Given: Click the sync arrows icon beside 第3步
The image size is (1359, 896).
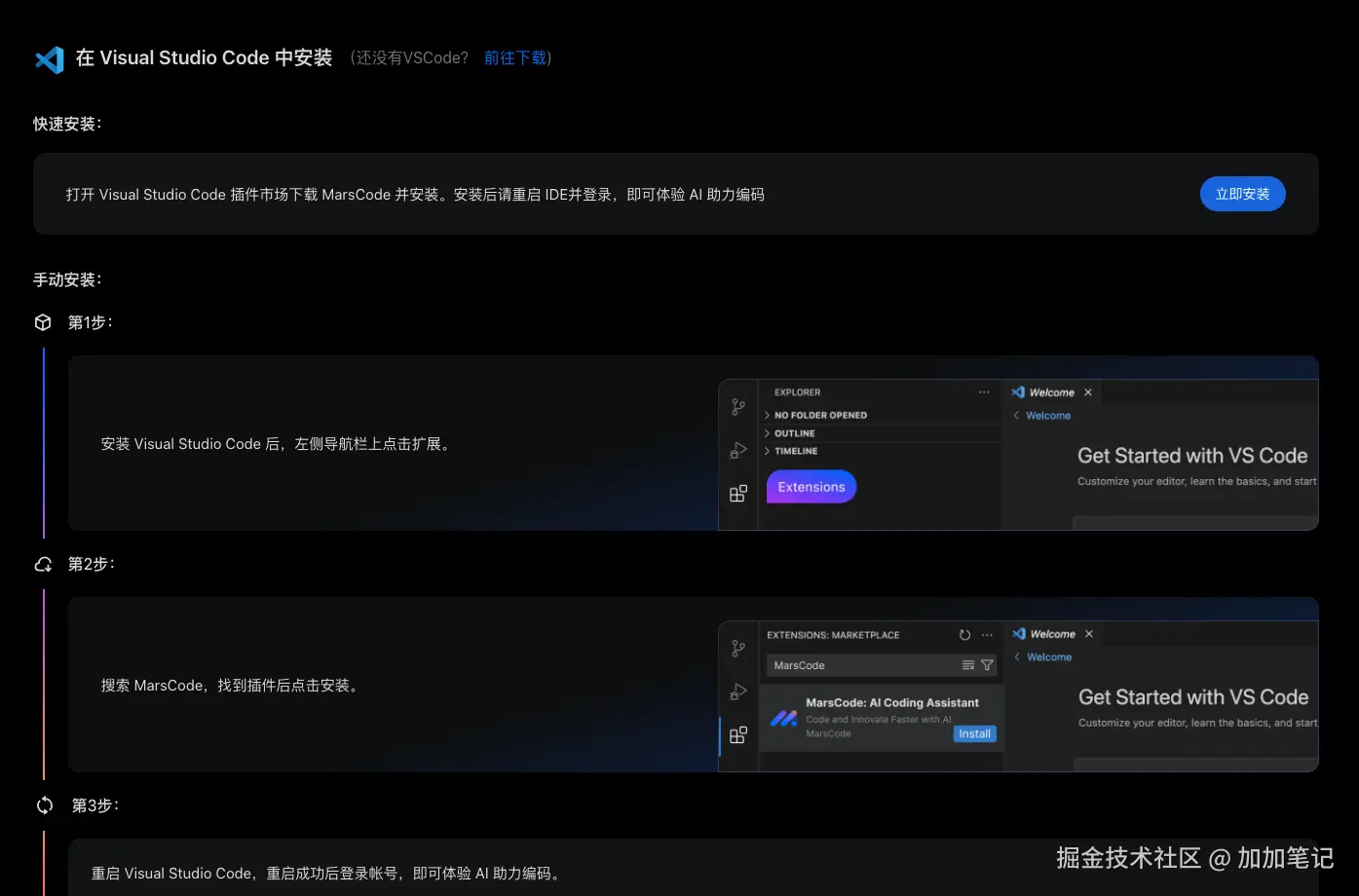Looking at the screenshot, I should tap(45, 805).
